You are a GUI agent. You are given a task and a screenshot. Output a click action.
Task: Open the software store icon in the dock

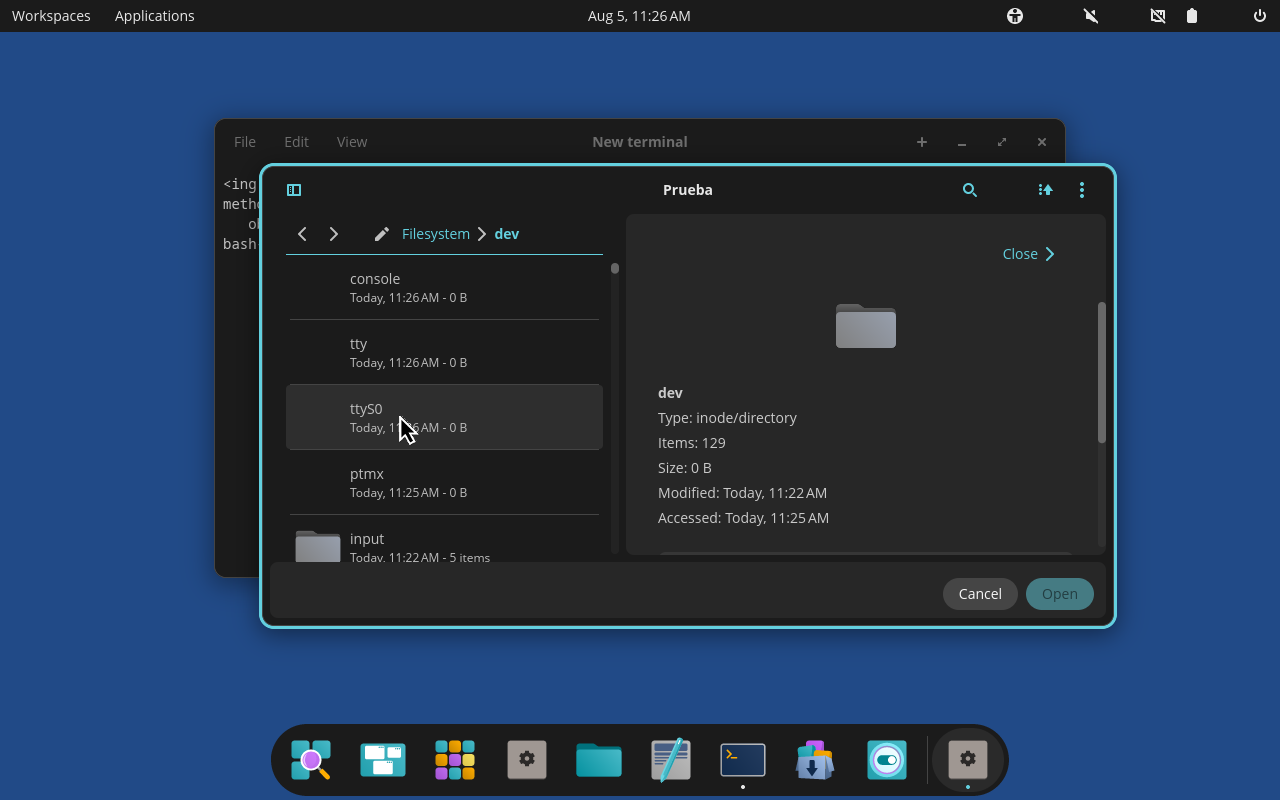(815, 760)
